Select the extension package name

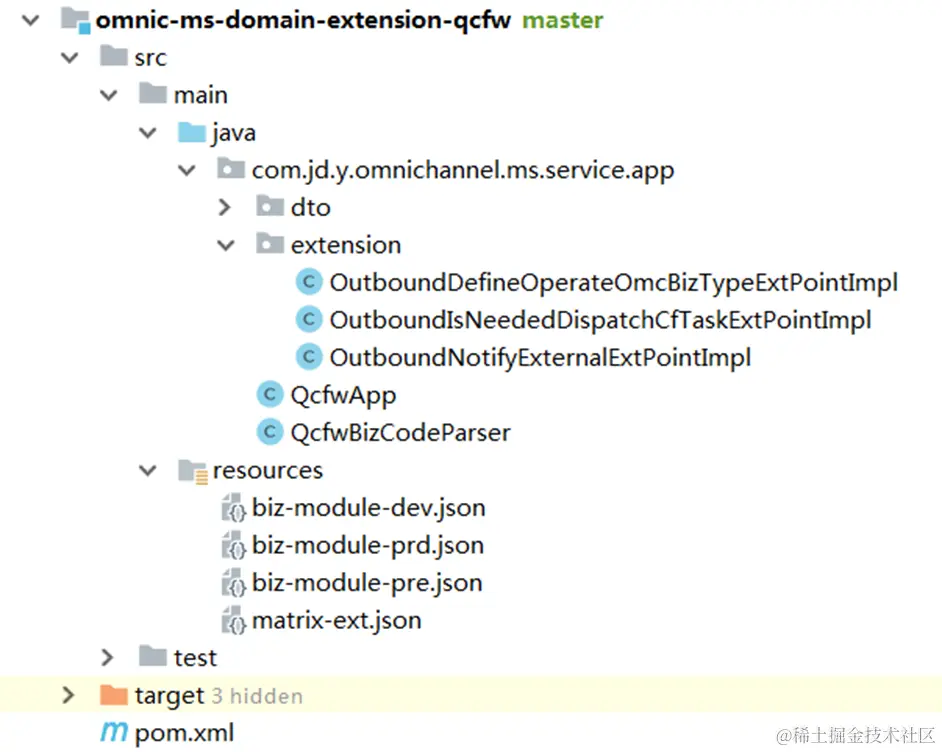pyautogui.click(x=346, y=245)
